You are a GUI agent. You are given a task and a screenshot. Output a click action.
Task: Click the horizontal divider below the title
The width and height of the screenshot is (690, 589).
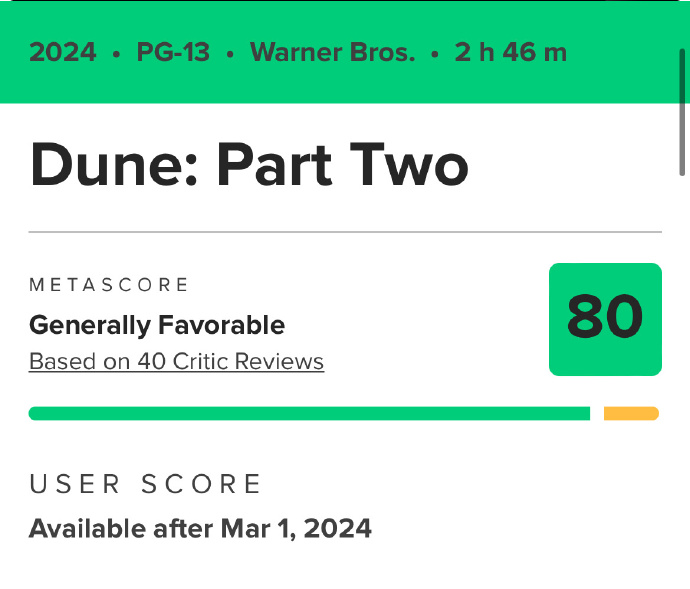point(345,232)
